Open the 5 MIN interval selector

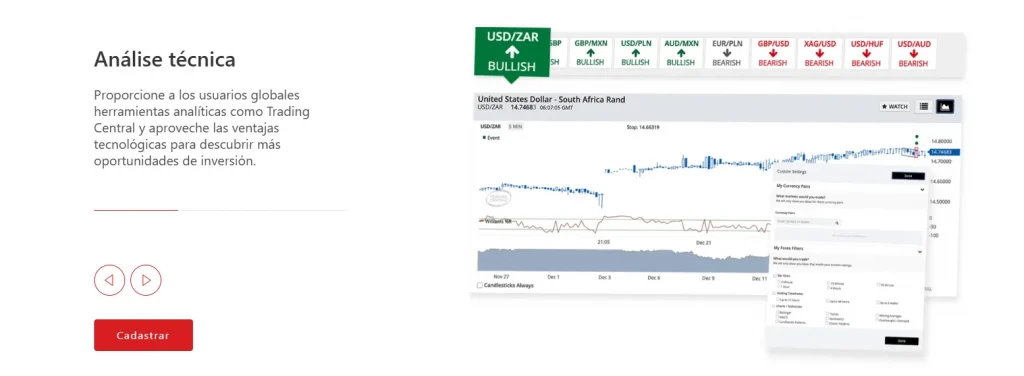(515, 126)
